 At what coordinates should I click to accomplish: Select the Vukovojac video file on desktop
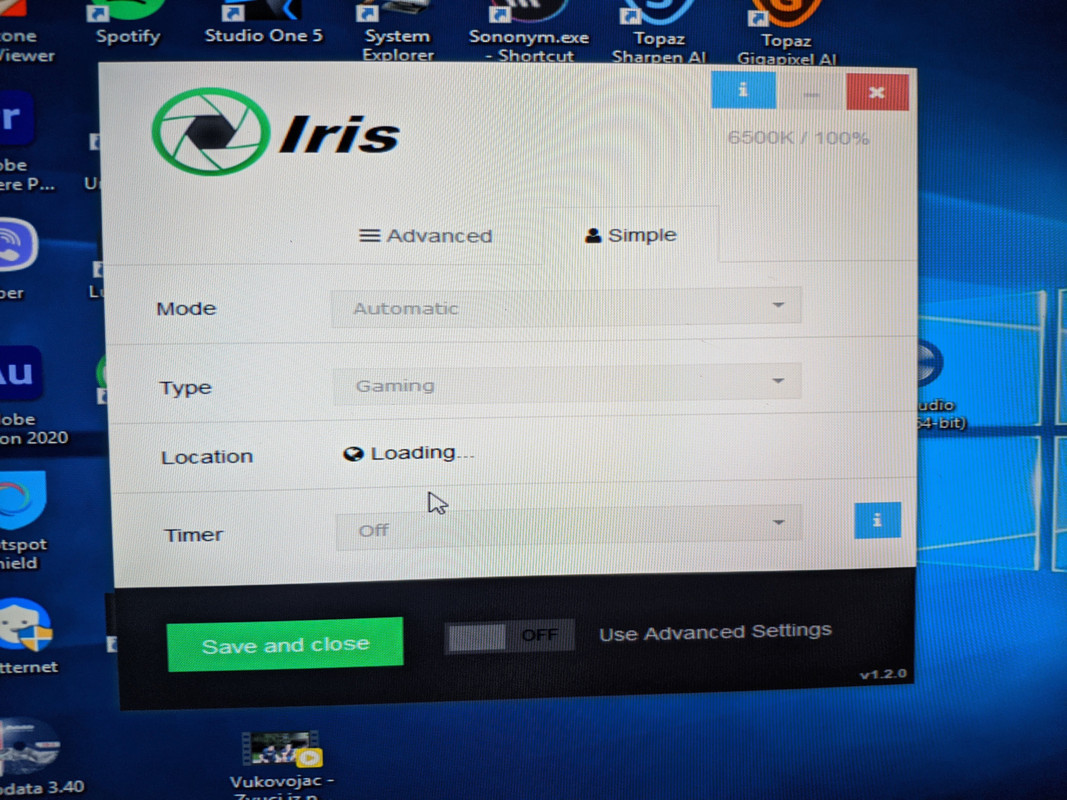point(281,765)
